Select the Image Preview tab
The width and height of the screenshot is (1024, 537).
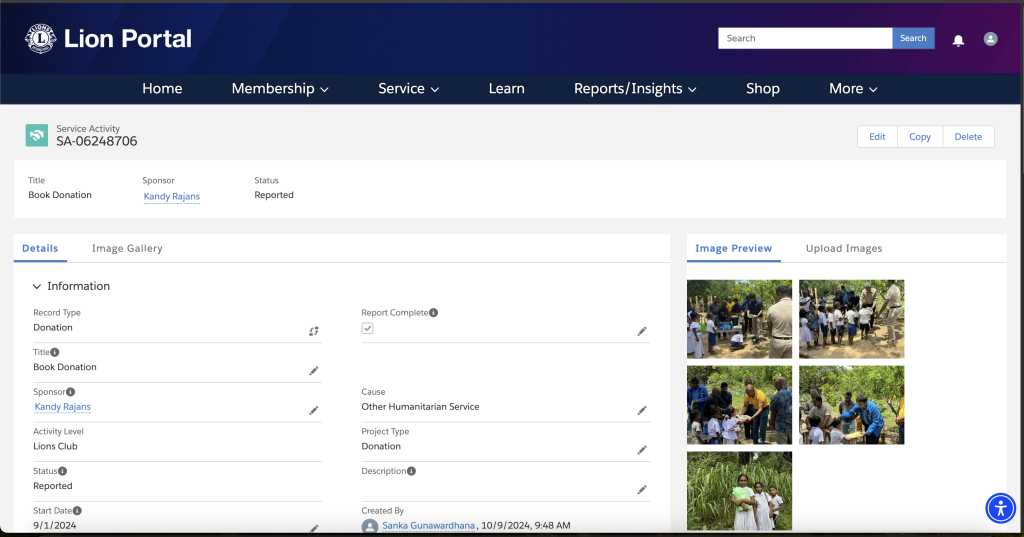(x=733, y=248)
